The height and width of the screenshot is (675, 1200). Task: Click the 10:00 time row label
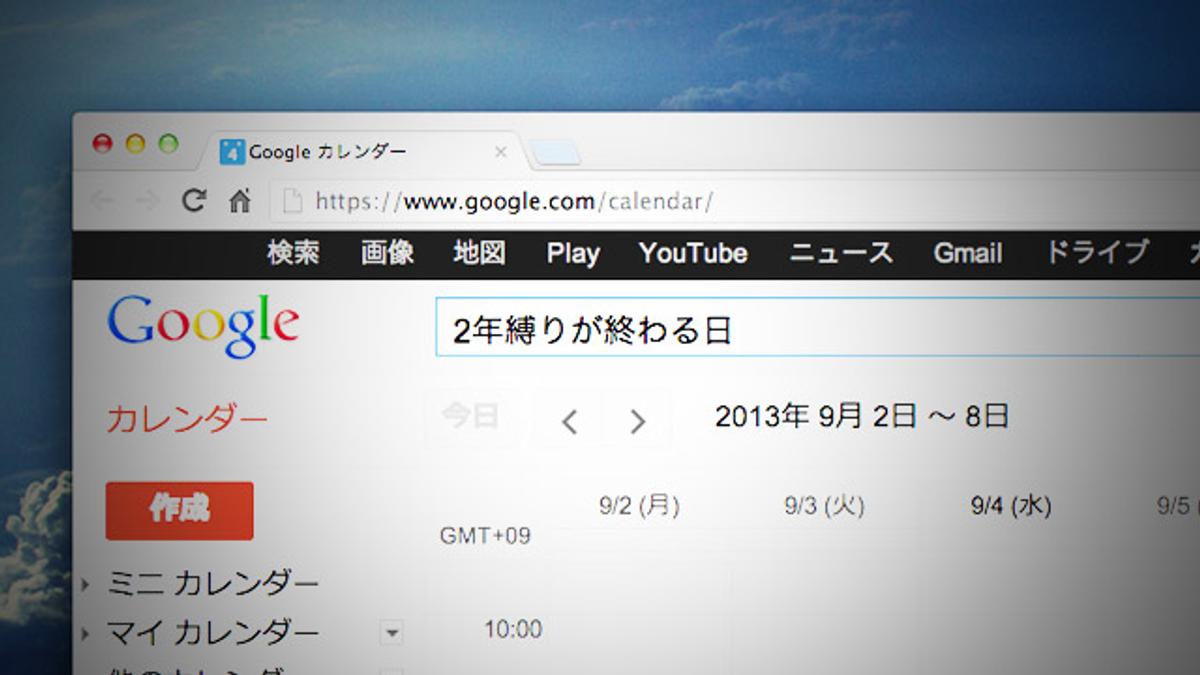[513, 630]
